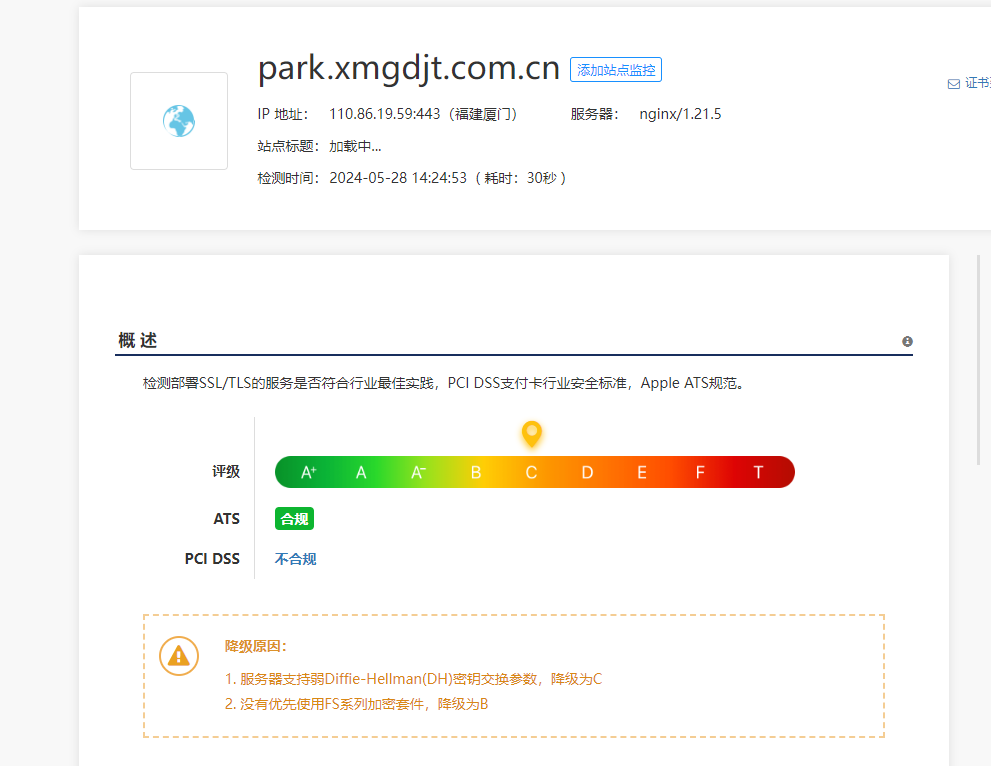Click the info icon in 概述 header
Viewport: 991px width, 766px height.
tap(907, 341)
